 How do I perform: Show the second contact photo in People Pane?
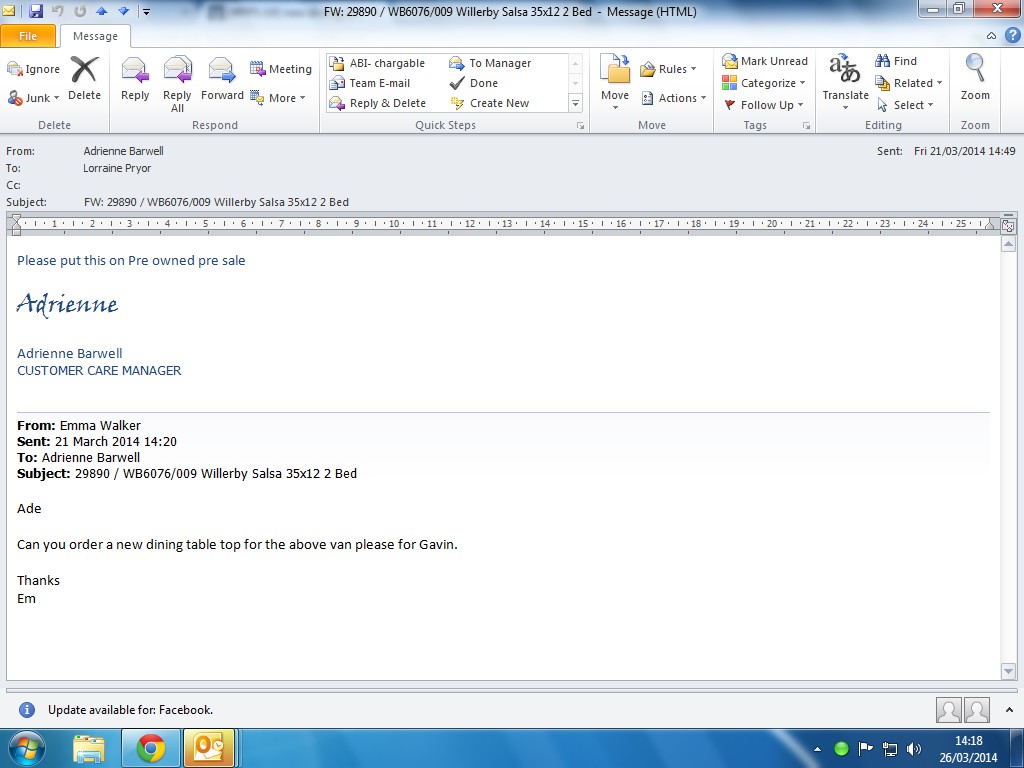(977, 710)
